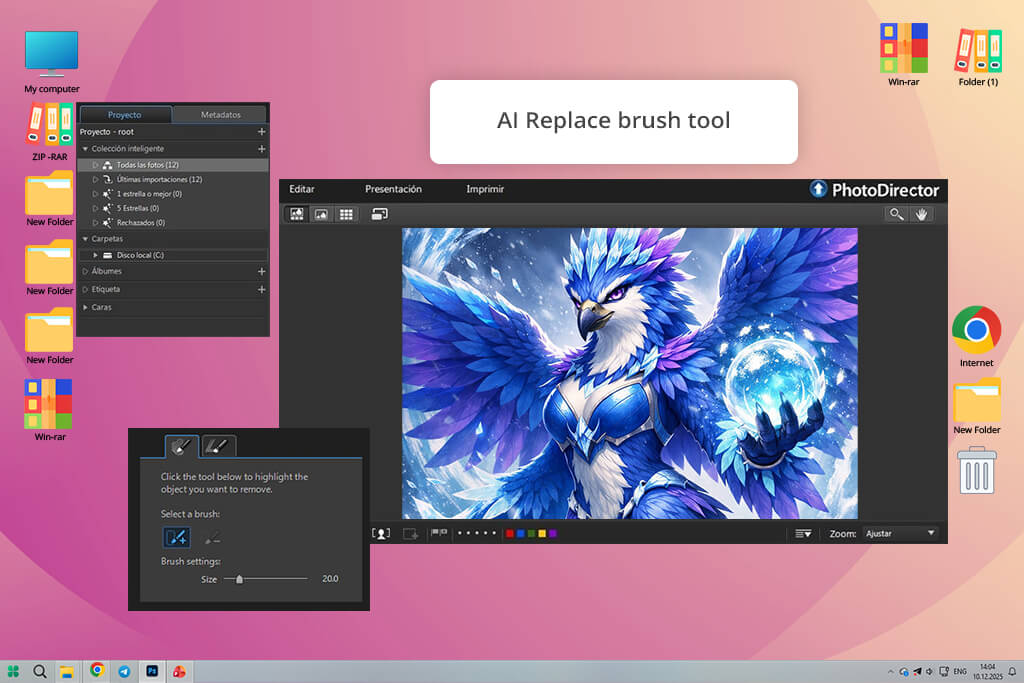Click the brush Size slider handle

point(240,579)
